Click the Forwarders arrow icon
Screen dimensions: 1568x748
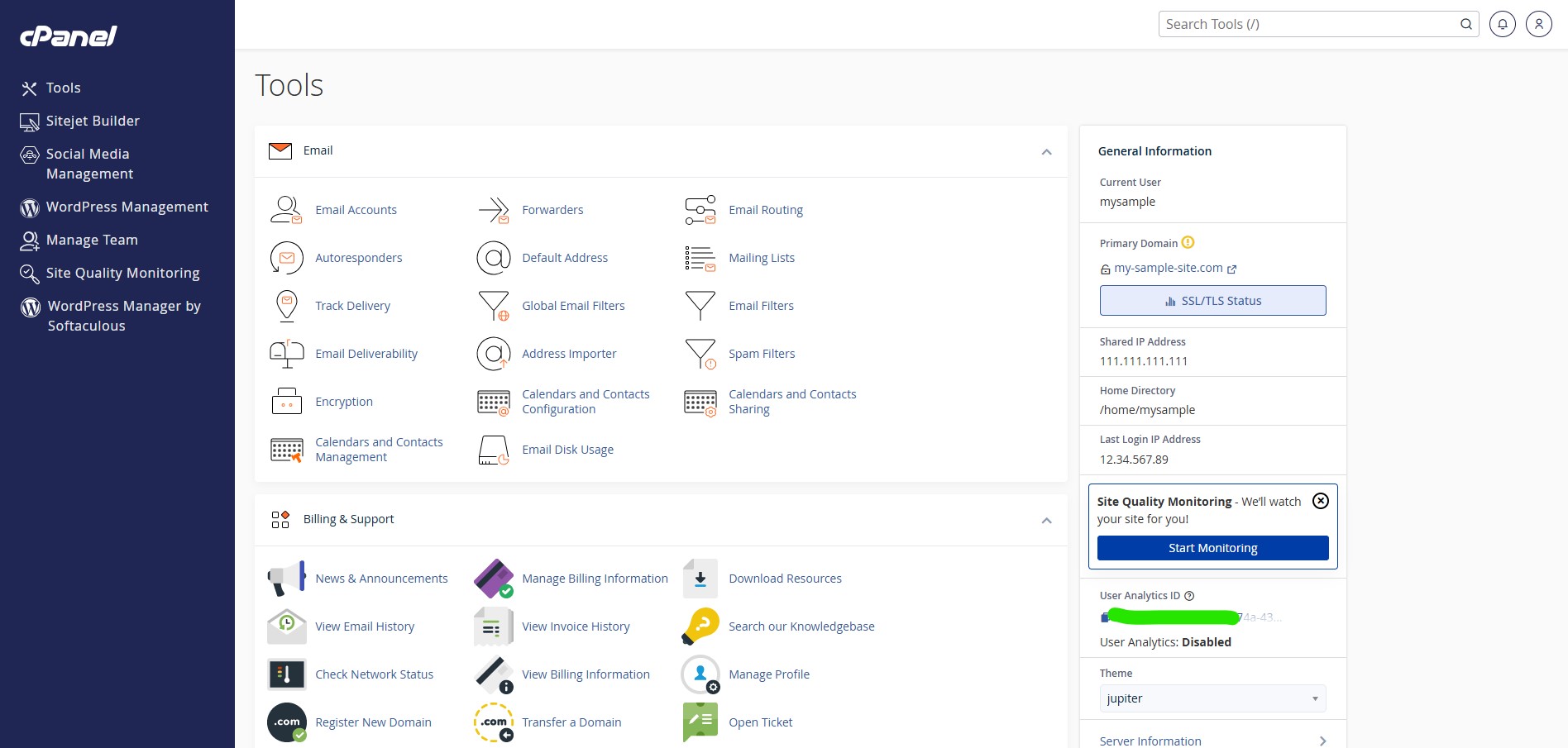point(494,210)
